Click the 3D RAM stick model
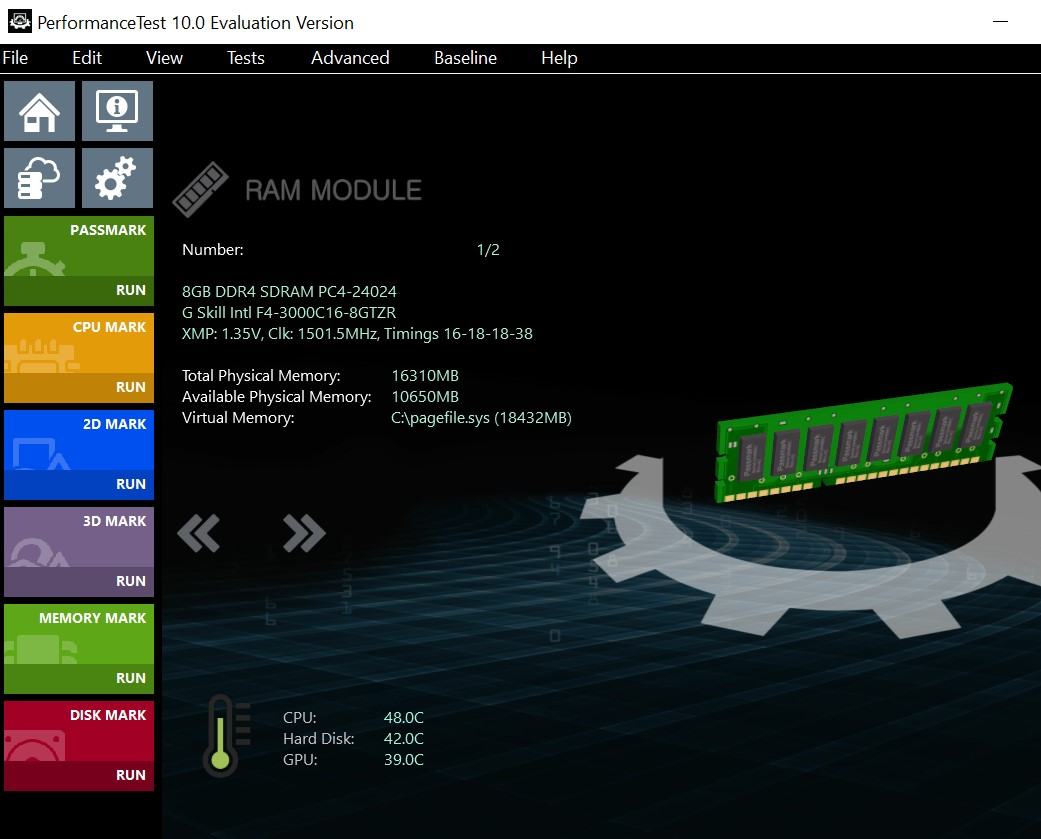The image size is (1041, 839). [x=863, y=441]
